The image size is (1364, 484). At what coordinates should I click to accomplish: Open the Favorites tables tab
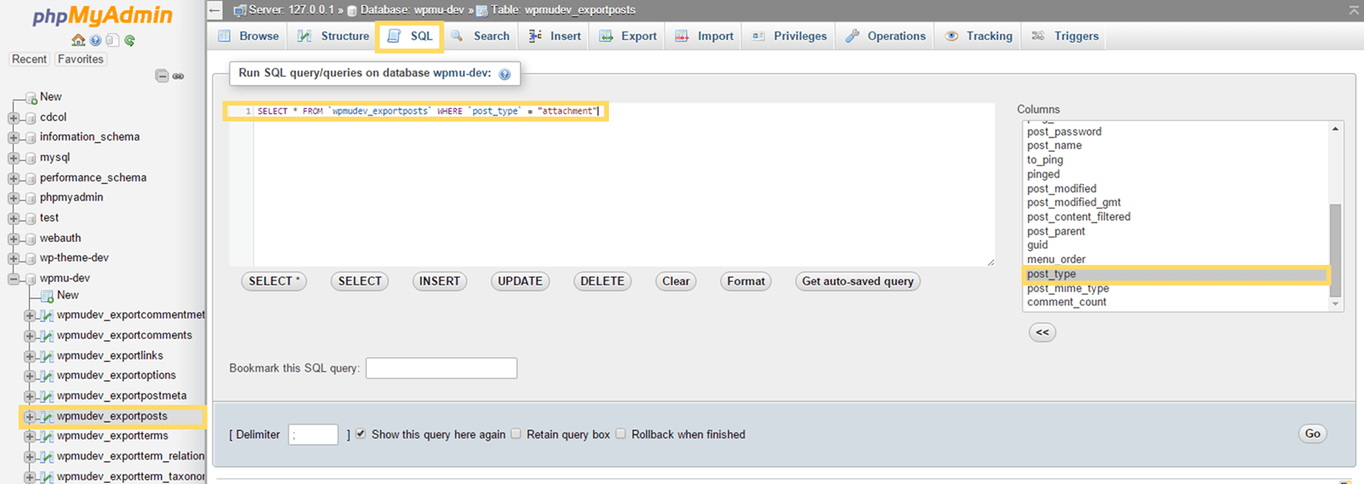pos(80,59)
